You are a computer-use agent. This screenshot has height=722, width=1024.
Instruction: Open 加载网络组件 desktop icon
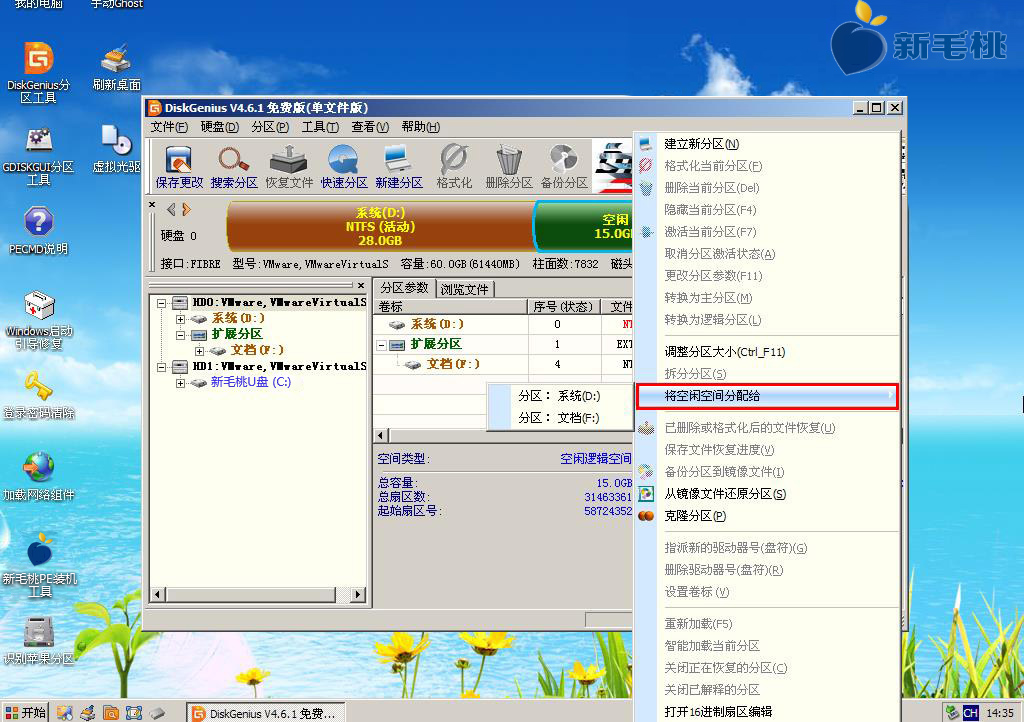[x=39, y=477]
